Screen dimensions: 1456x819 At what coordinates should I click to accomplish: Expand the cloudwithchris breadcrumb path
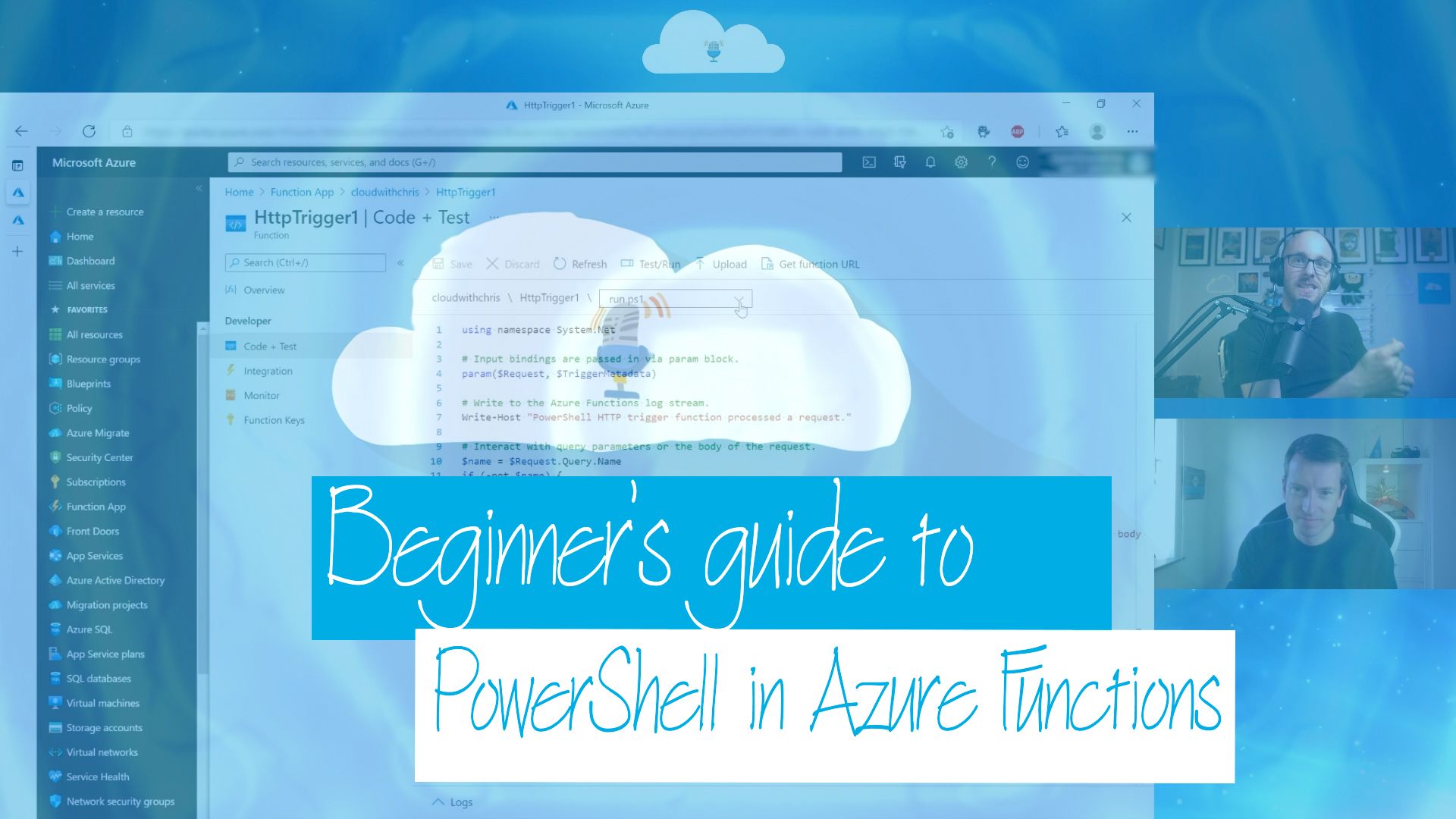click(385, 192)
